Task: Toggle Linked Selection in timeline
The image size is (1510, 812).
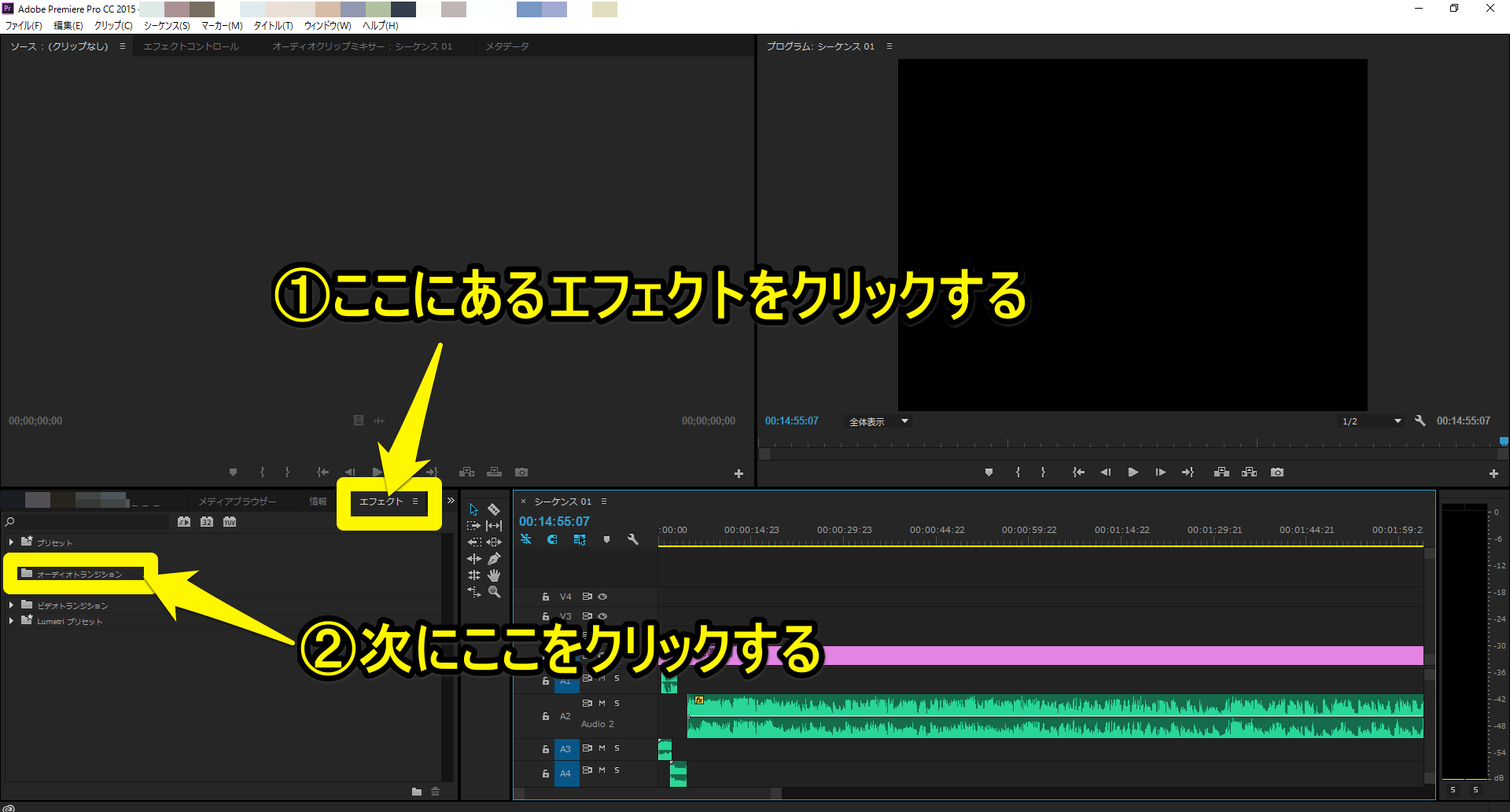Action: (x=580, y=539)
